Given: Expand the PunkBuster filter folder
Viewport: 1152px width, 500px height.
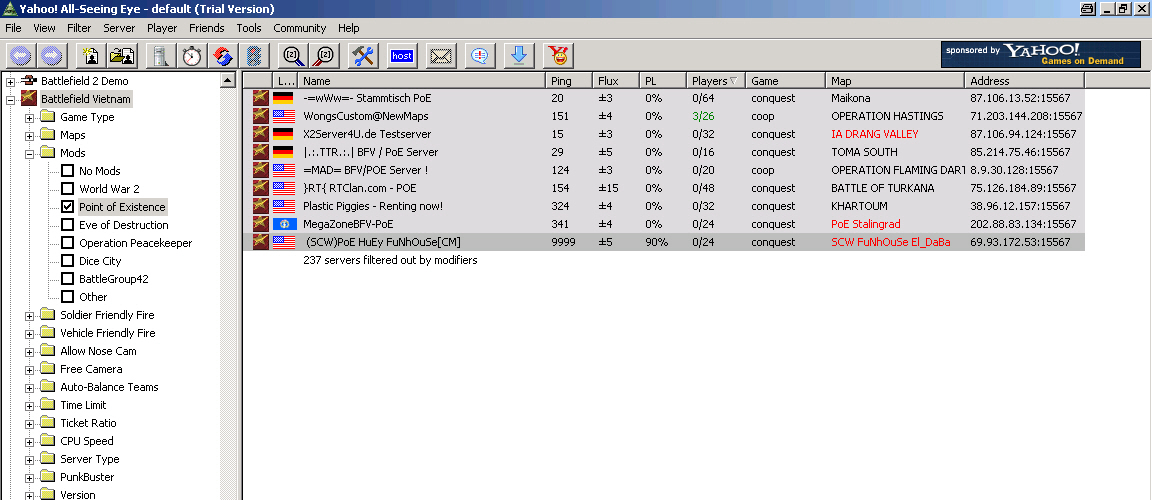Looking at the screenshot, I should point(29,477).
